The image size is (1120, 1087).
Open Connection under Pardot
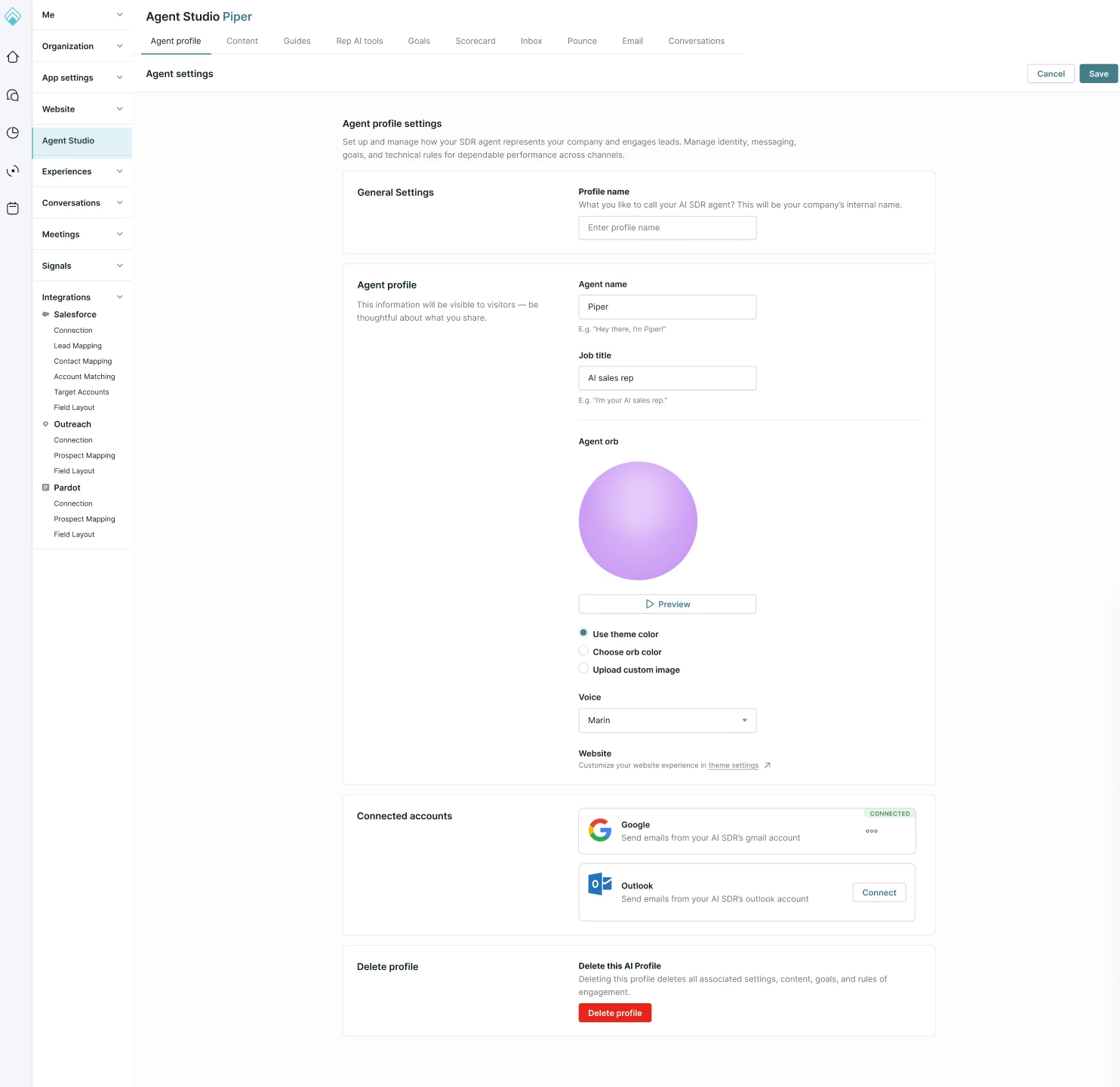[73, 503]
